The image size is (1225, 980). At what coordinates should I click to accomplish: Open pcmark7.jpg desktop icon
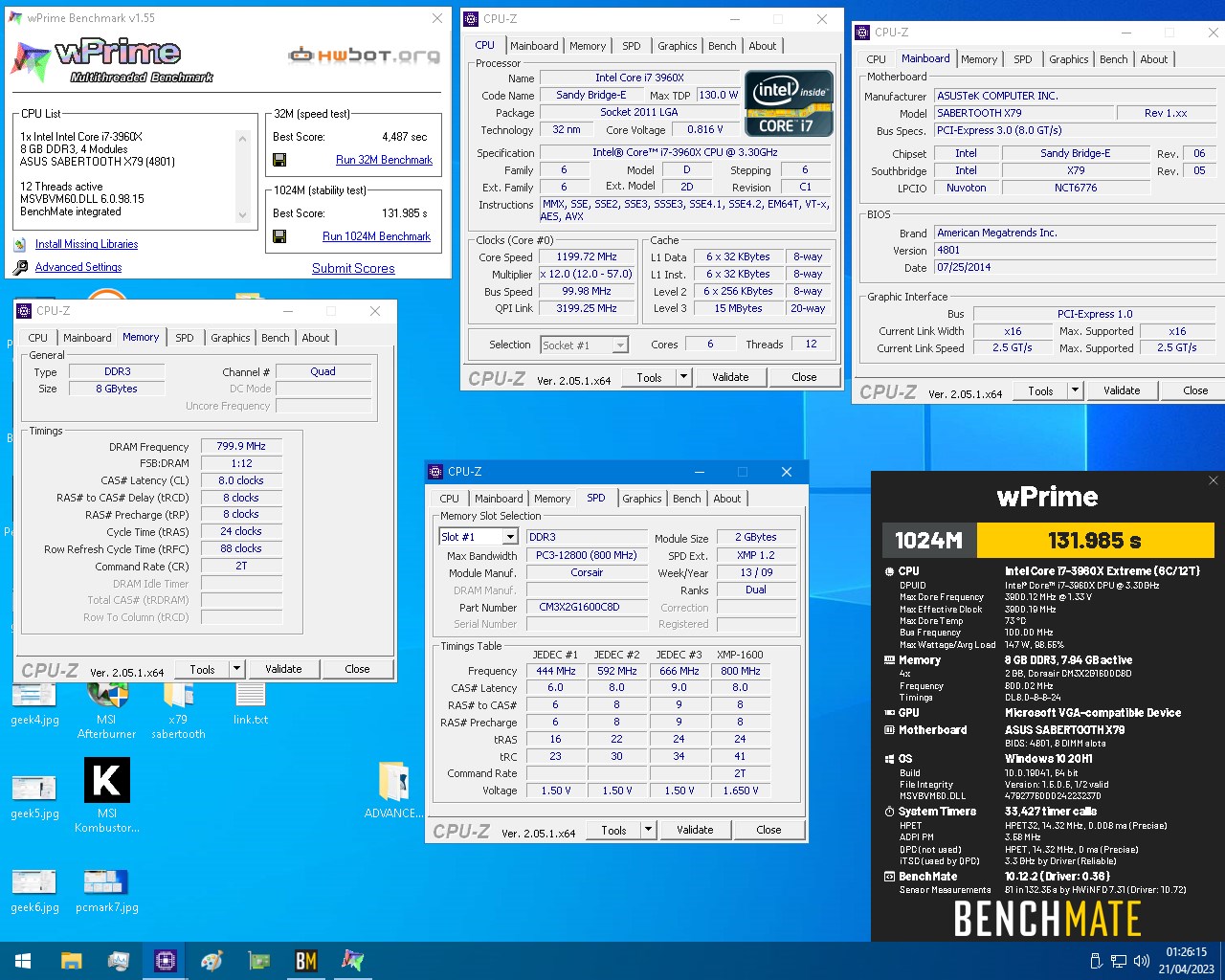[106, 890]
